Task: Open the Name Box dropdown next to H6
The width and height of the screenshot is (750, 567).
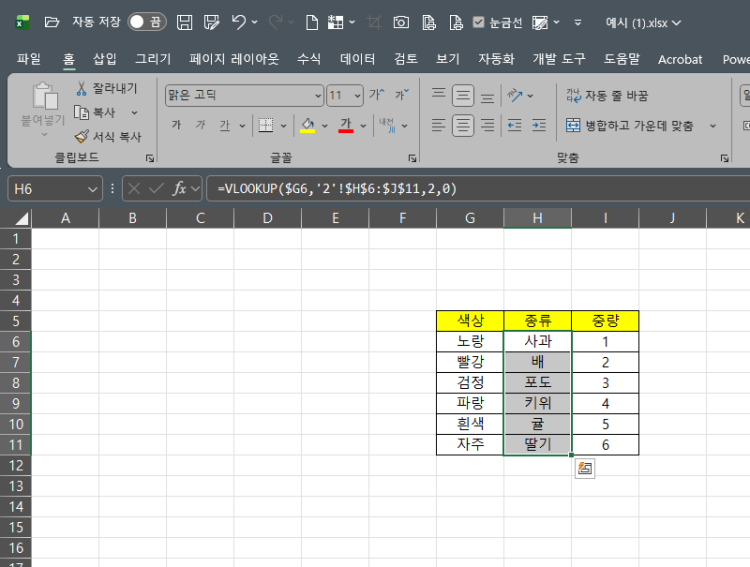Action: [x=93, y=188]
